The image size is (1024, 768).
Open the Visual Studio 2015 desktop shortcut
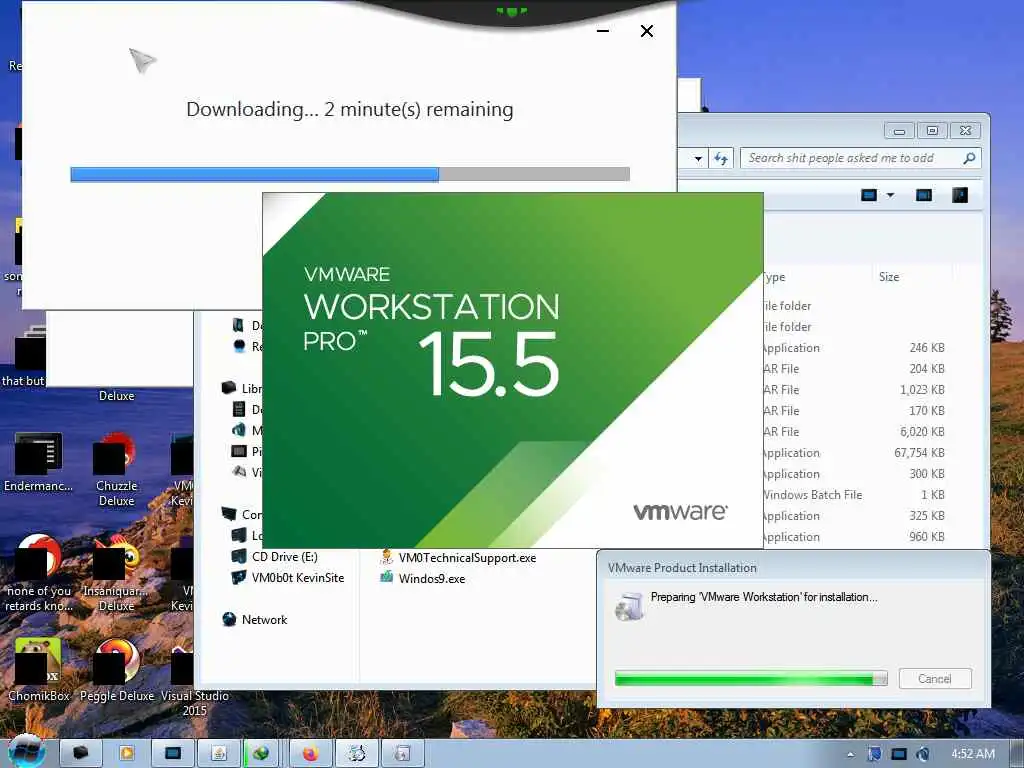coord(194,679)
